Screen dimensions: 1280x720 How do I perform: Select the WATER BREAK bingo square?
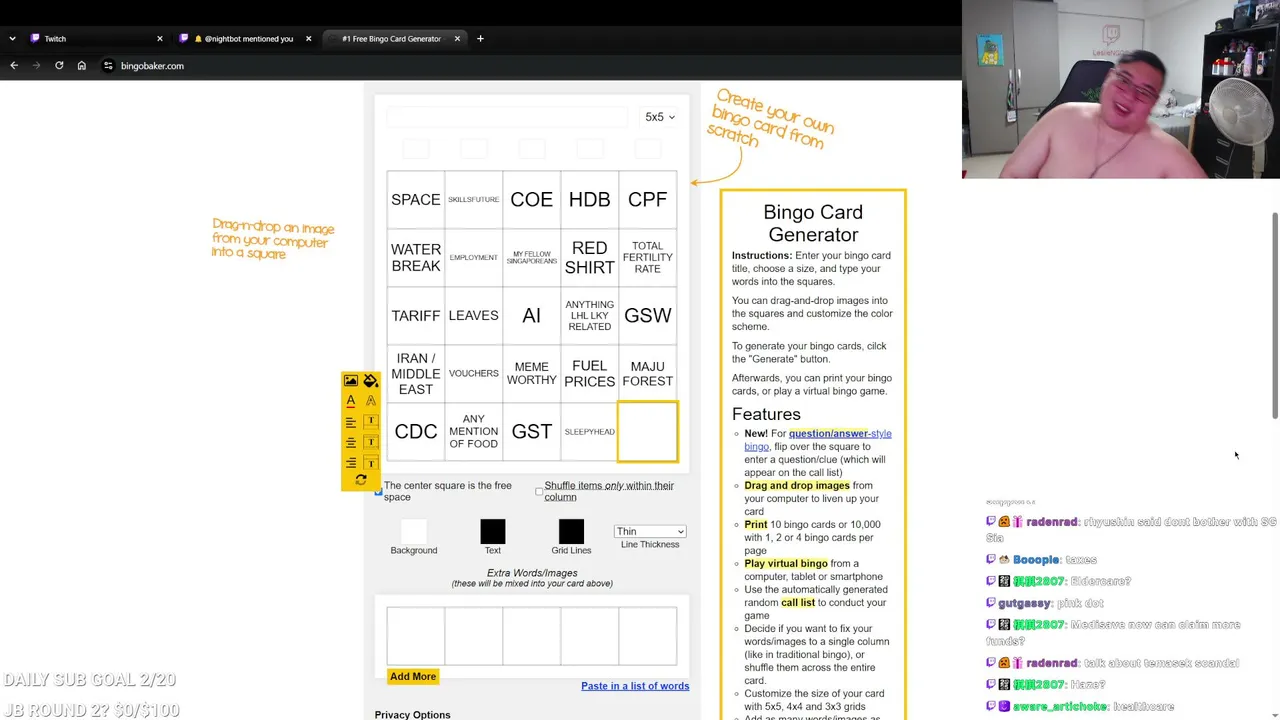pyautogui.click(x=416, y=258)
